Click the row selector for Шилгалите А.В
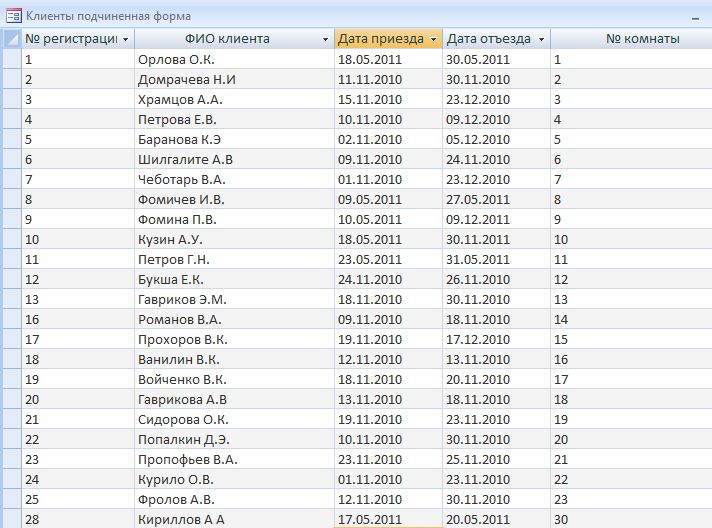 click(x=12, y=159)
